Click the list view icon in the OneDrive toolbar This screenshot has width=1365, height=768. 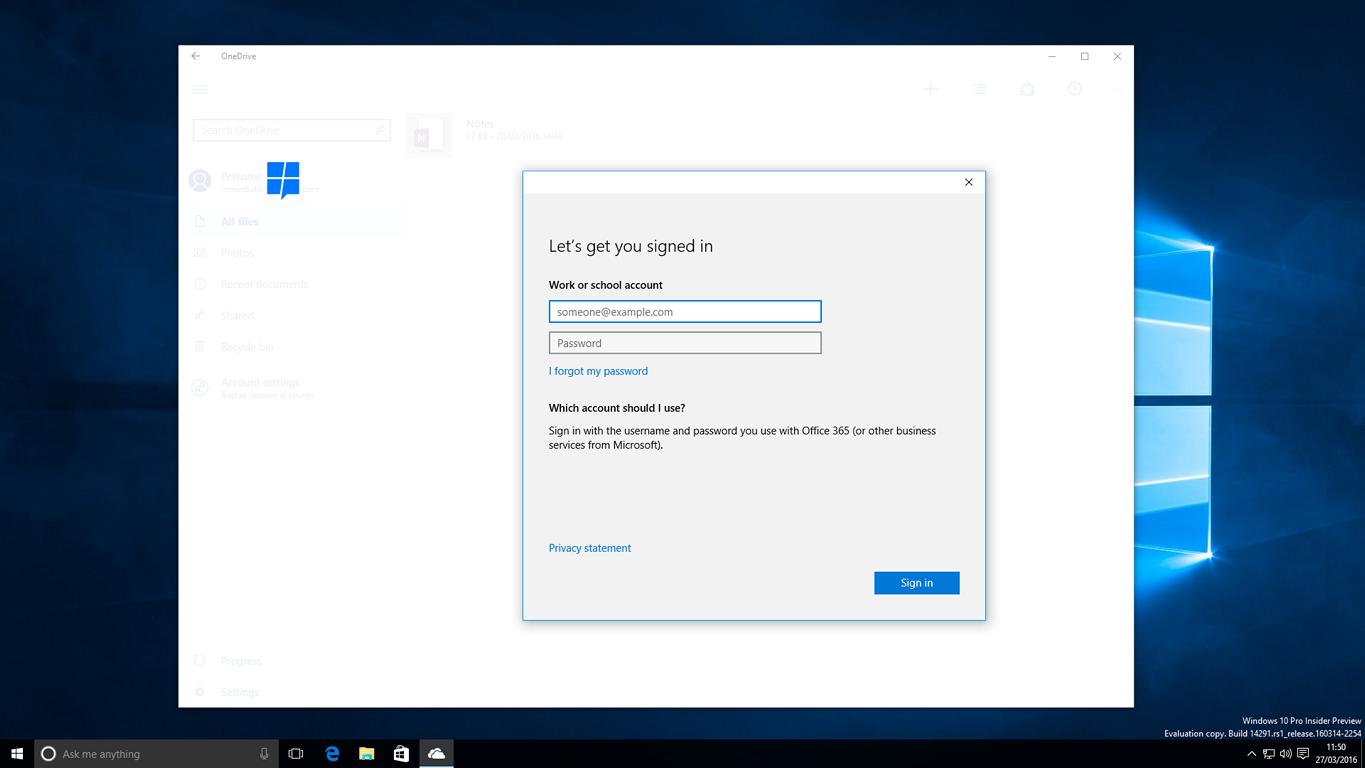(979, 89)
